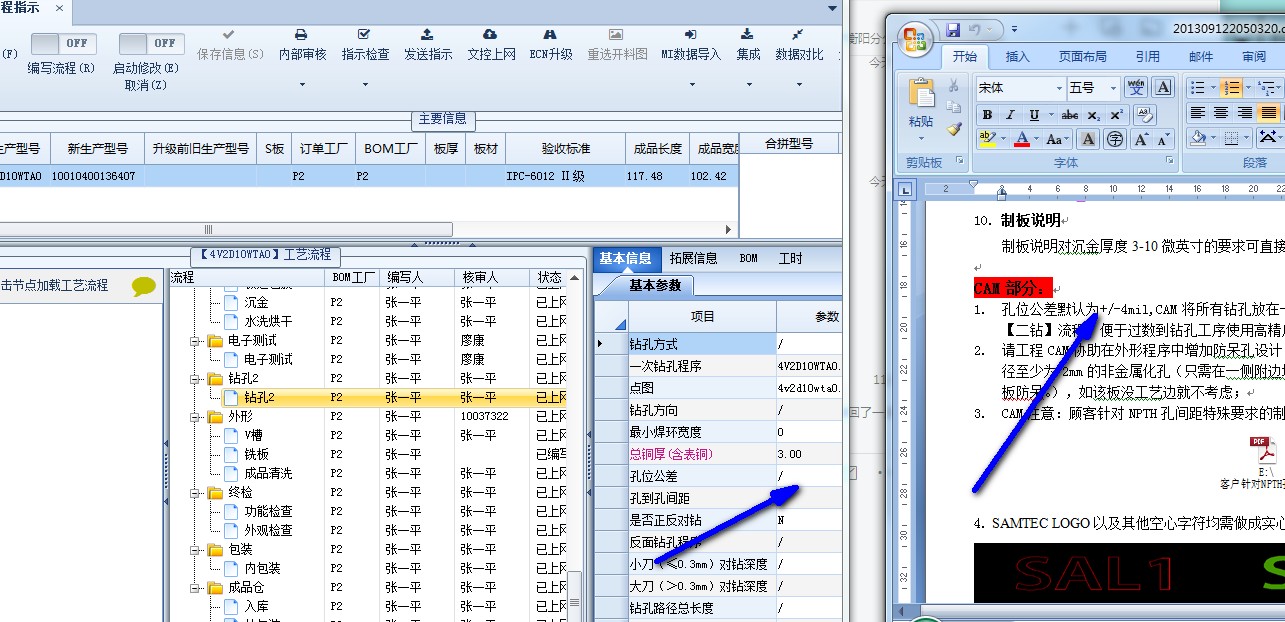Click 总铜厚 value 3.00 cell
Screen dimensions: 1285x622
(x=809, y=454)
